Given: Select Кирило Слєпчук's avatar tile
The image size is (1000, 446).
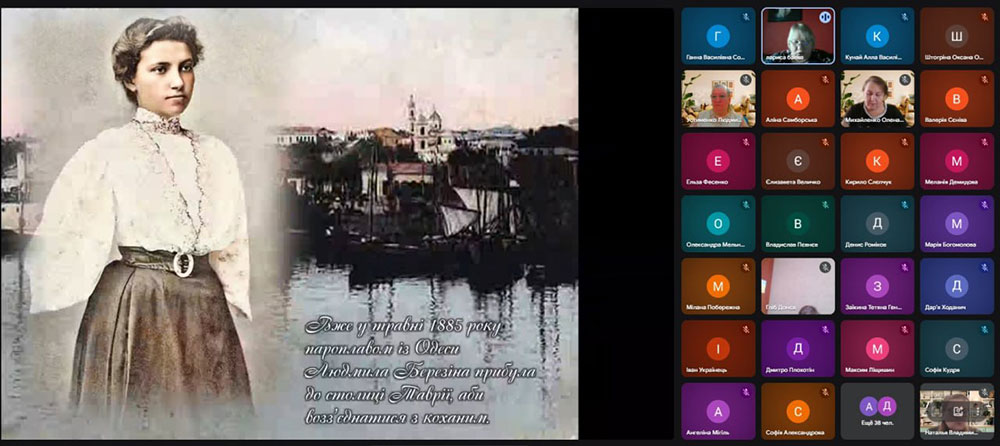Looking at the screenshot, I should point(877,161).
